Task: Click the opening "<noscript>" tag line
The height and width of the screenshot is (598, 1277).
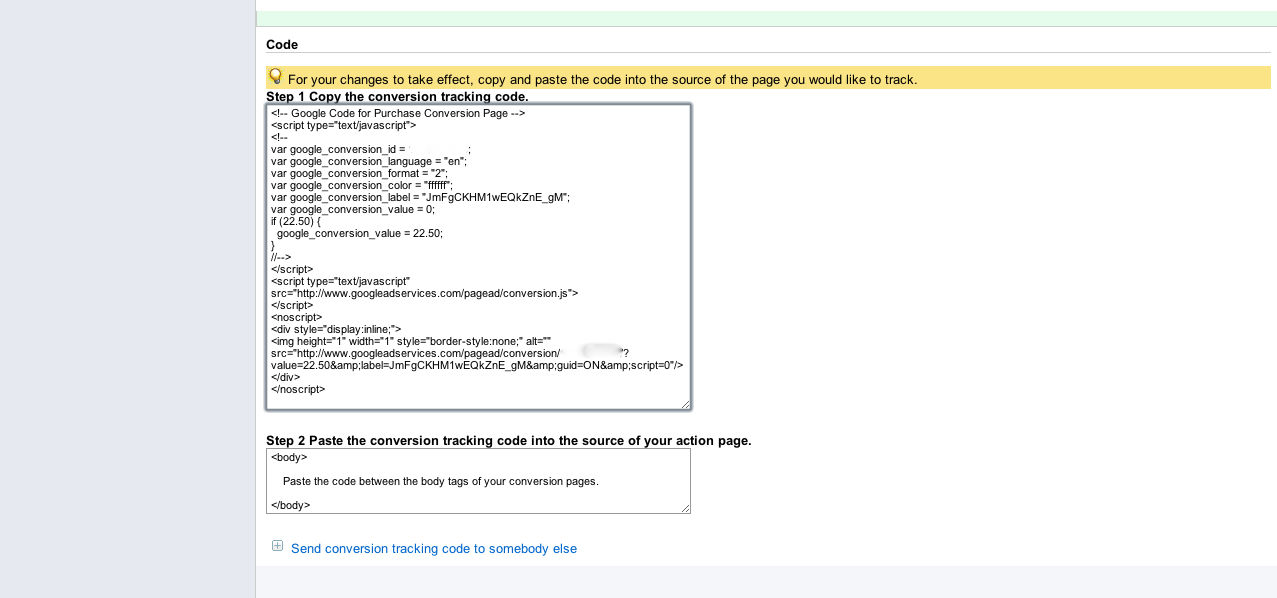Action: click(296, 317)
